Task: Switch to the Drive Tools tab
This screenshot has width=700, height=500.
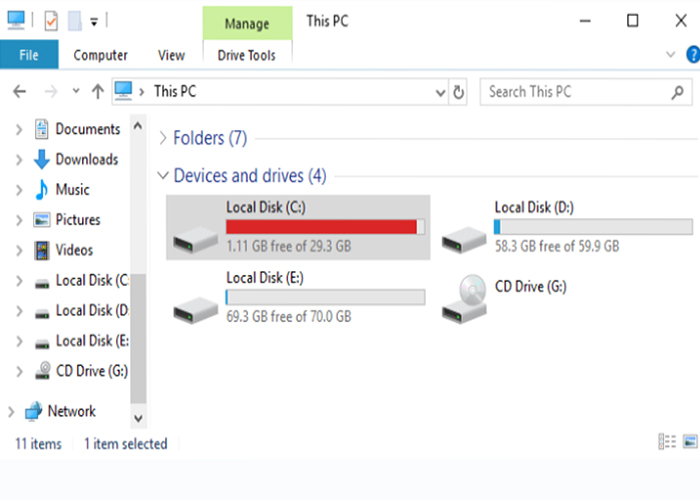Action: [247, 55]
